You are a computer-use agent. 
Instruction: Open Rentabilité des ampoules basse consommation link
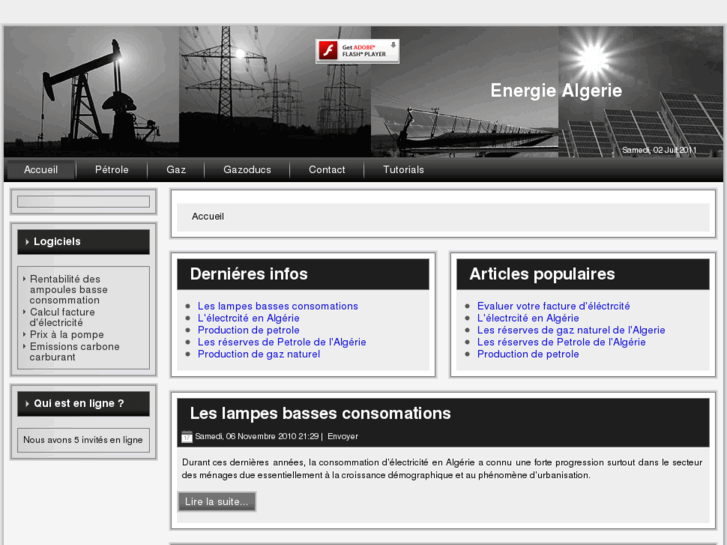coord(69,289)
